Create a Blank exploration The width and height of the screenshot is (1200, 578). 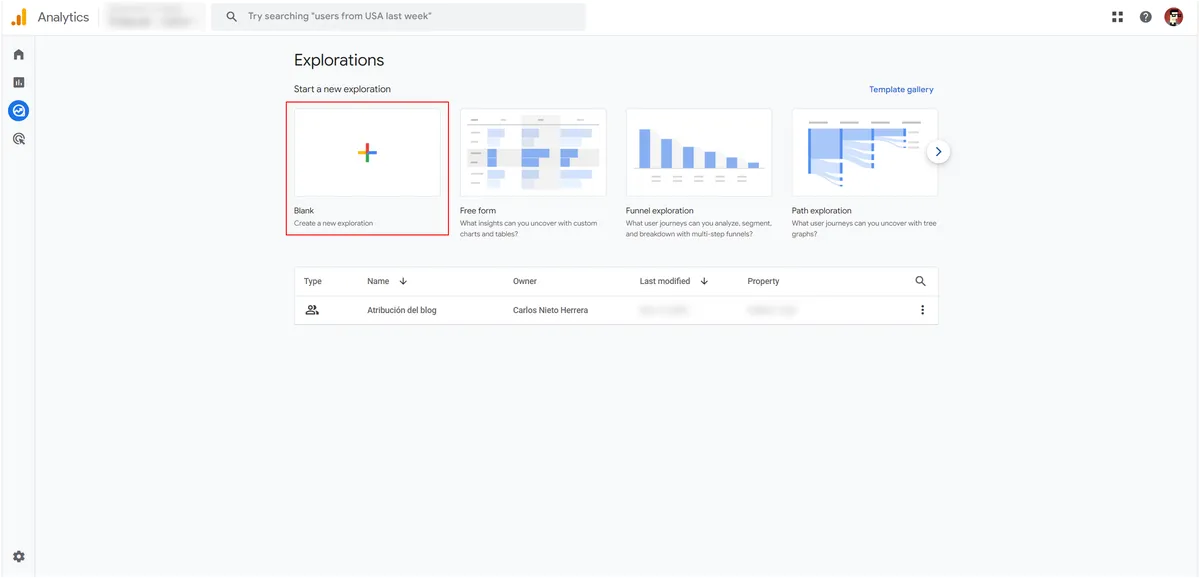tap(367, 153)
